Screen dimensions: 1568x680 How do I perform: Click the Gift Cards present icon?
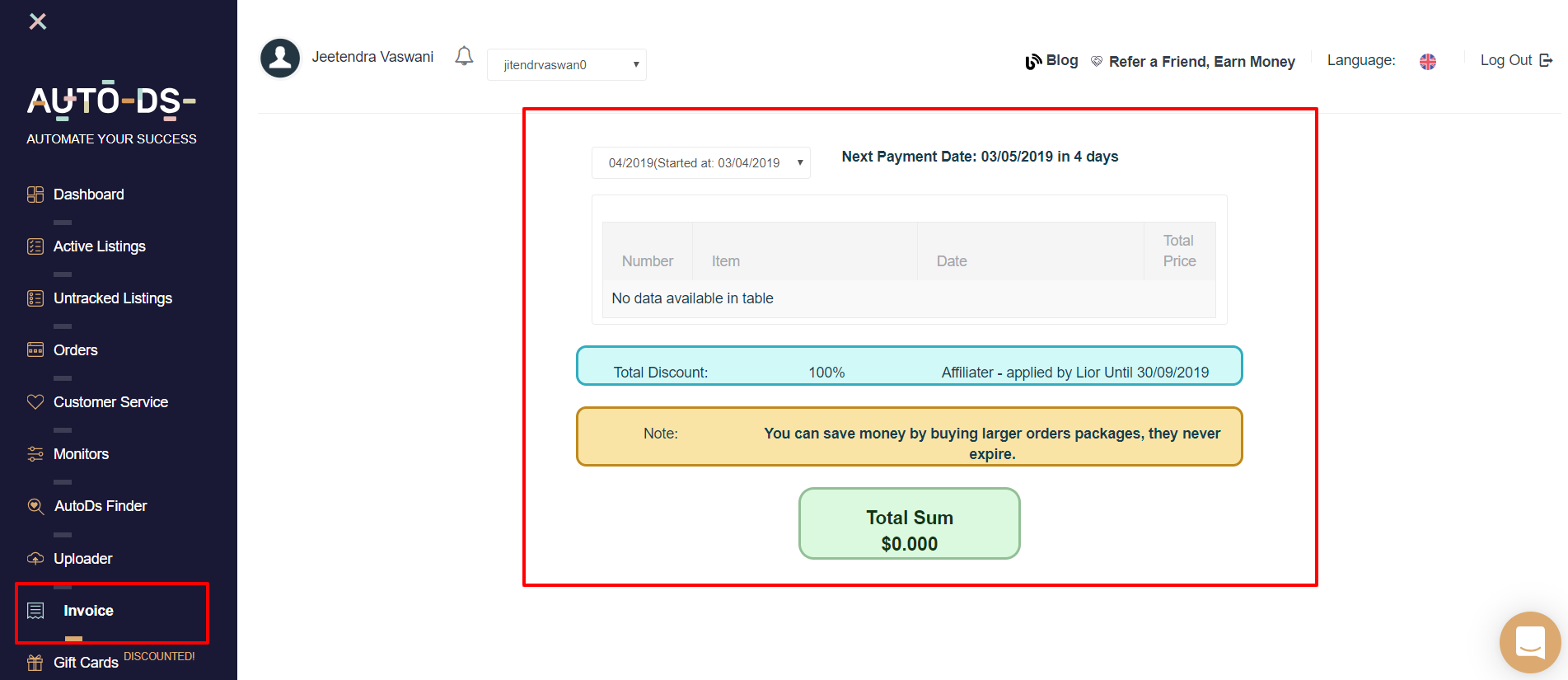[35, 663]
